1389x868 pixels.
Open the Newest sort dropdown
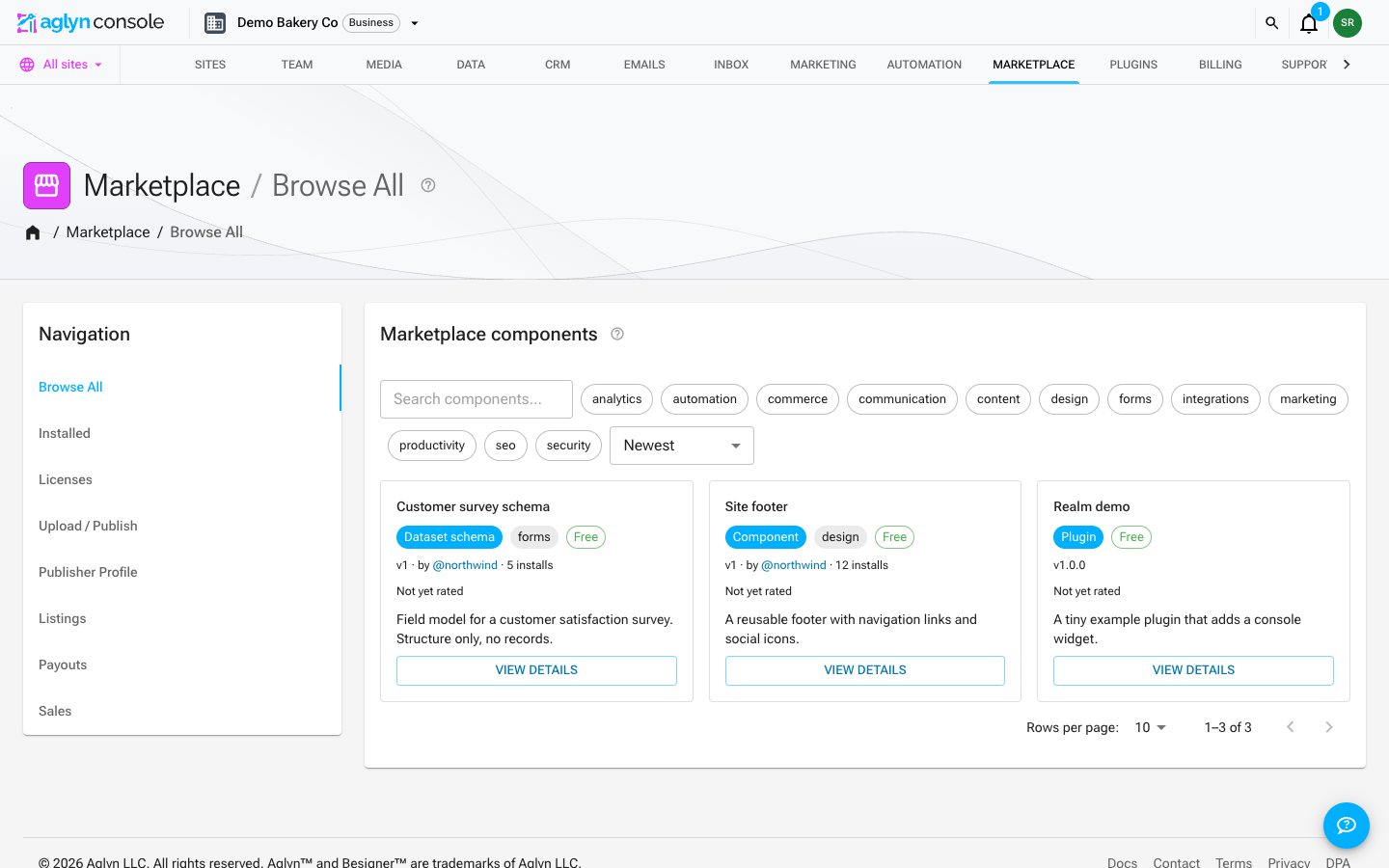coord(682,446)
